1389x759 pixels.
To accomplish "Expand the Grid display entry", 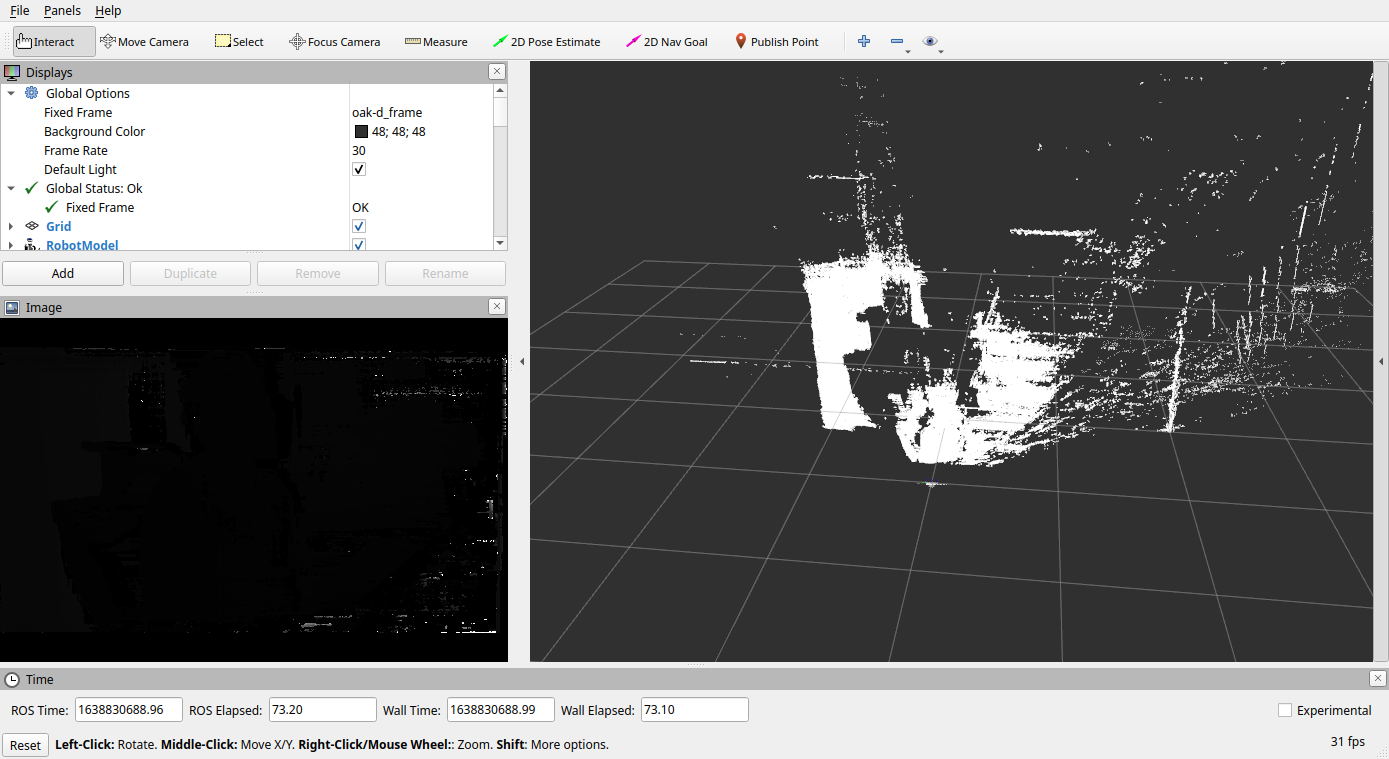I will coord(11,226).
